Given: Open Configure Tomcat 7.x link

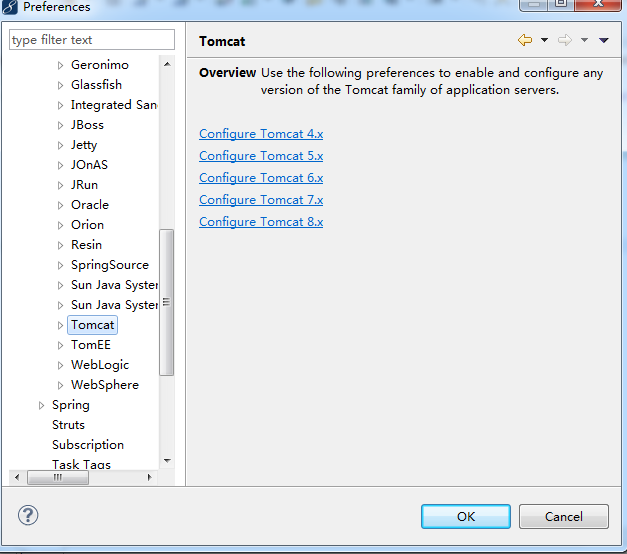Looking at the screenshot, I should tap(261, 200).
